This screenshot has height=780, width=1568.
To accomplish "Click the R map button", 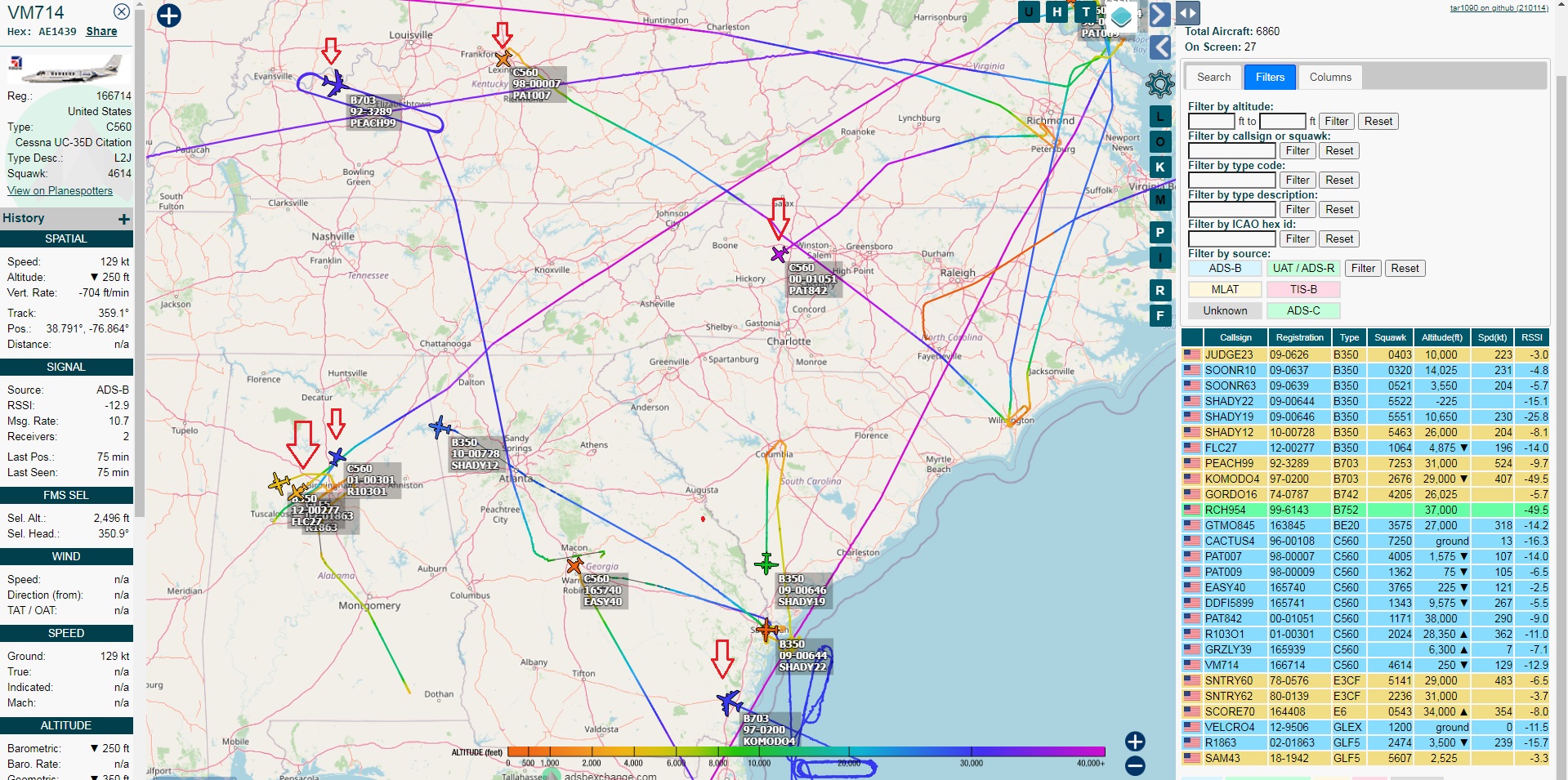I will 1160,291.
